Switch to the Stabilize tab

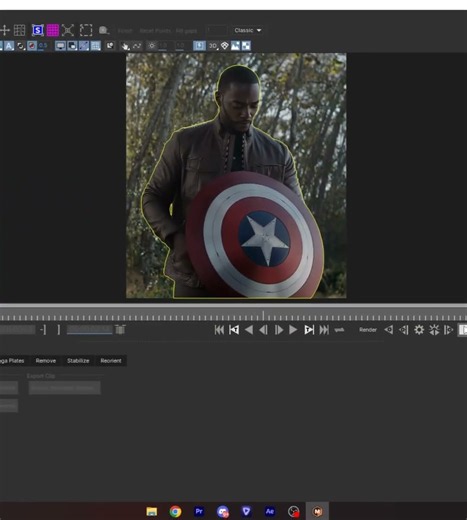tap(78, 361)
